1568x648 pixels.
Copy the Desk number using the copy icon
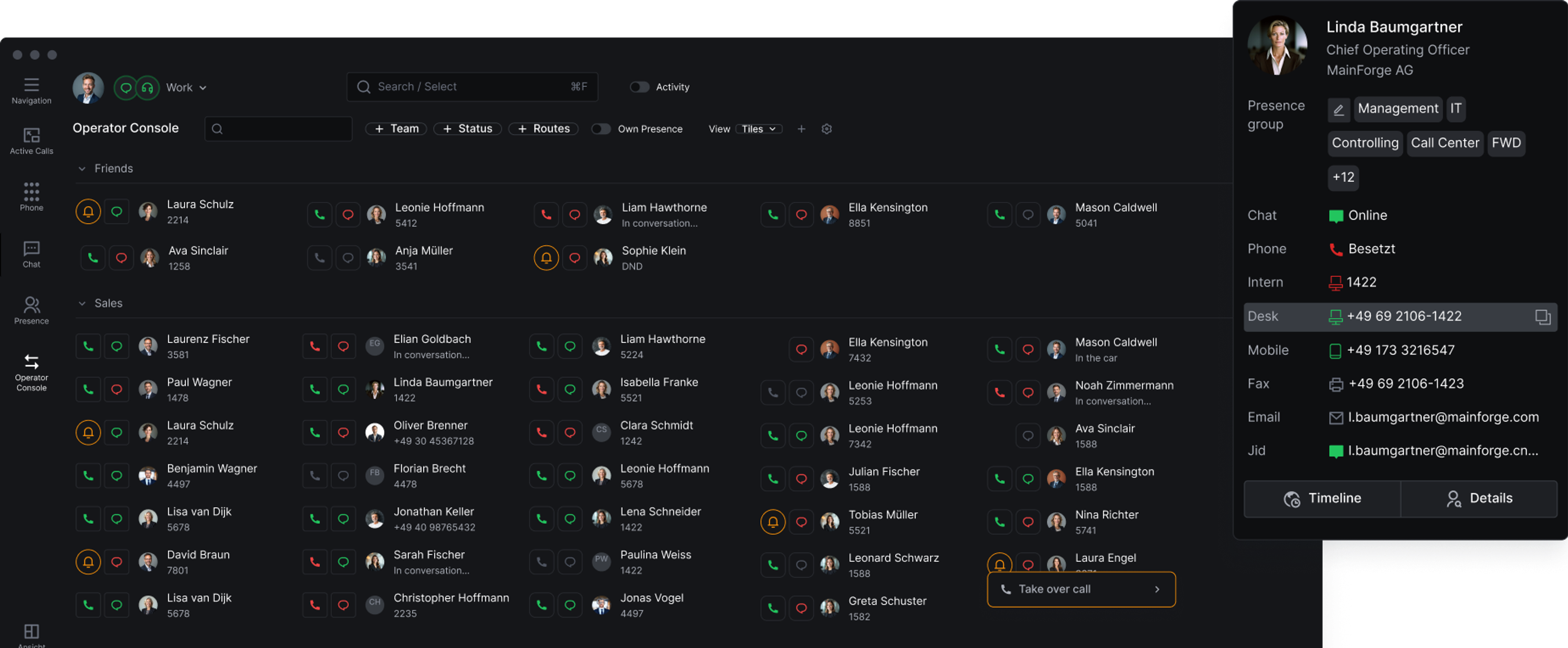click(1542, 317)
